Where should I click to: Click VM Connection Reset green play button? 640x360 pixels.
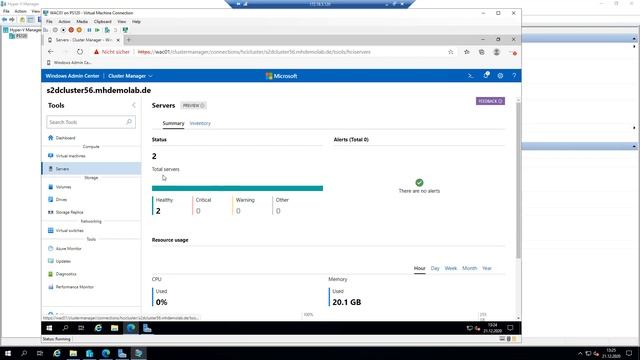(97, 30)
